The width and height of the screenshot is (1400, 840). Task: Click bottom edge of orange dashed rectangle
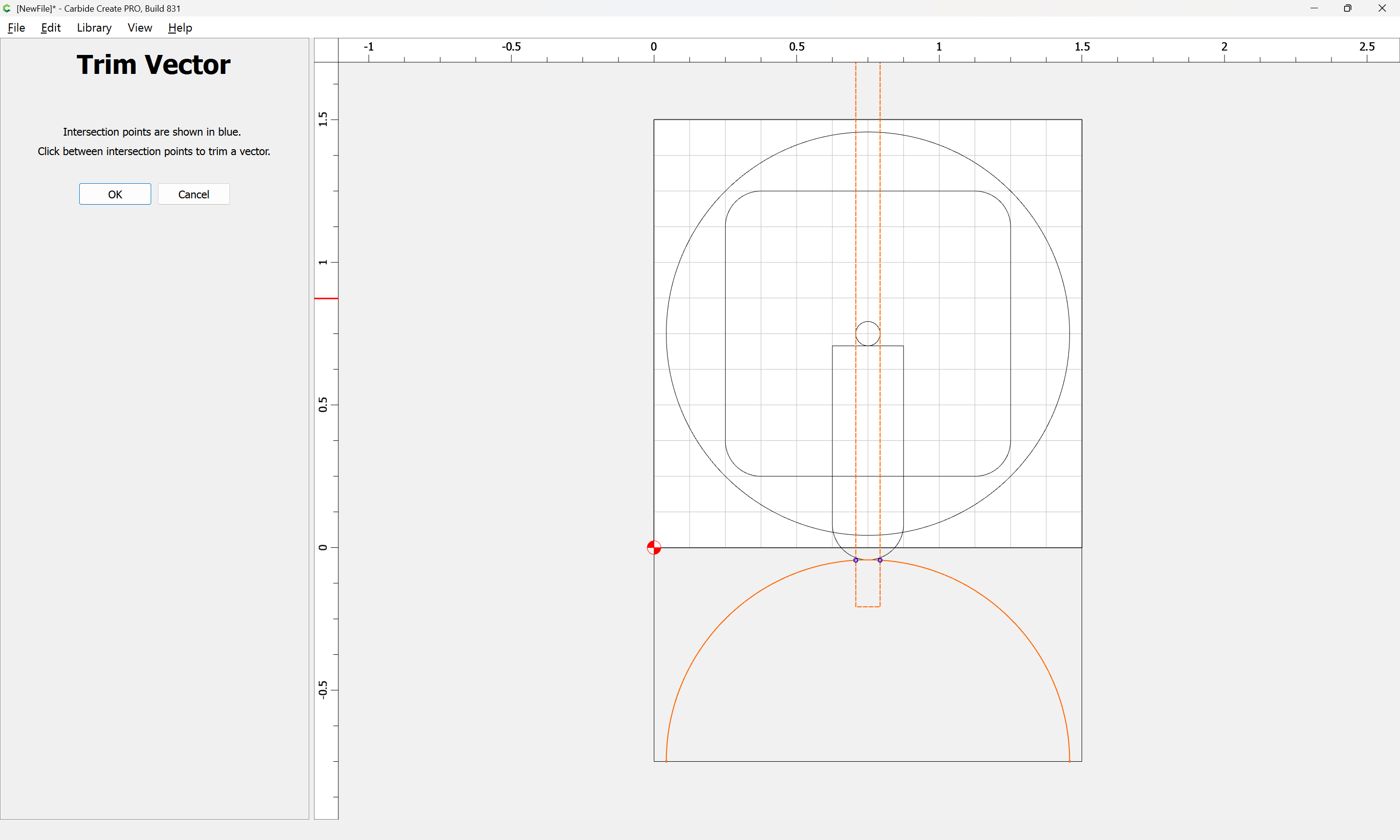click(868, 607)
